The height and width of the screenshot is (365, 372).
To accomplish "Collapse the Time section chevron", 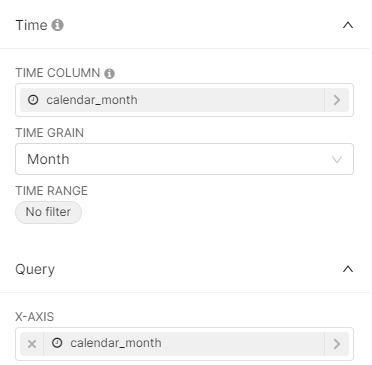I will 348,25.
